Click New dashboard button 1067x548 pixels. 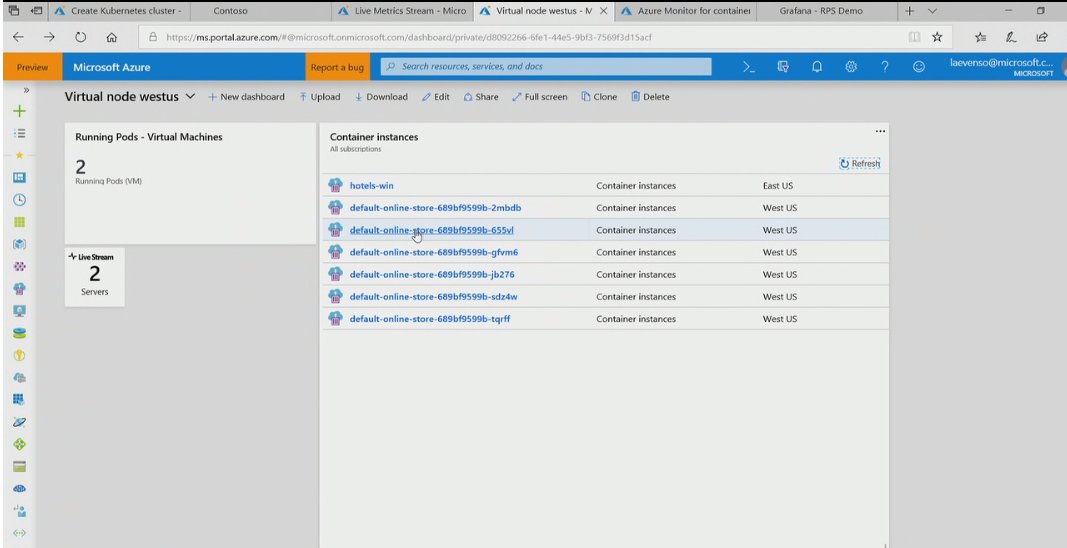[x=246, y=97]
